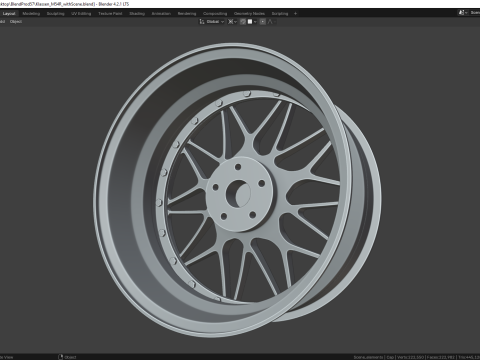Open the Animation workspace tab

[161, 14]
